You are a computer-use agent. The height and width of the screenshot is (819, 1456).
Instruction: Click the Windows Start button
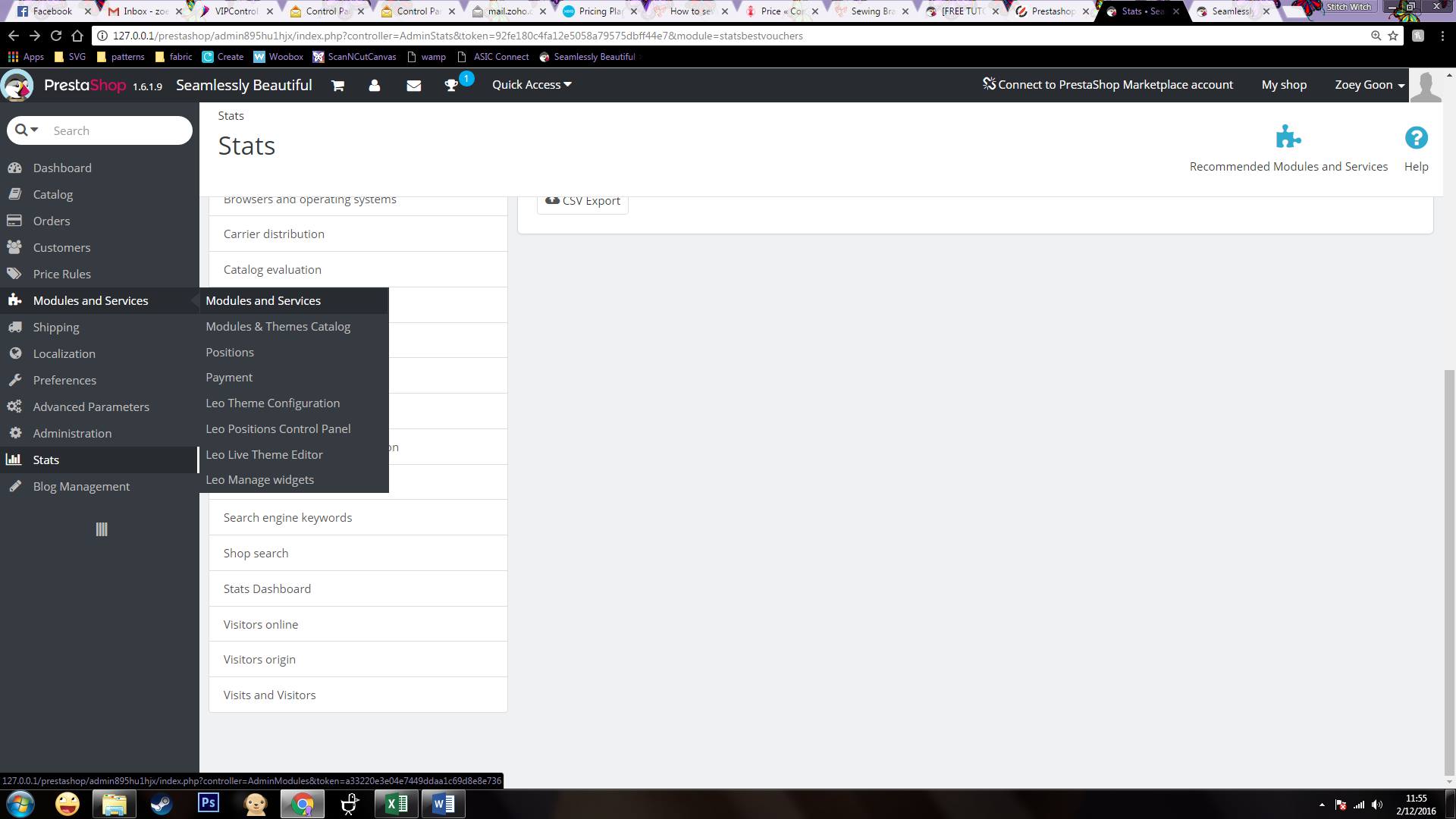click(x=20, y=803)
